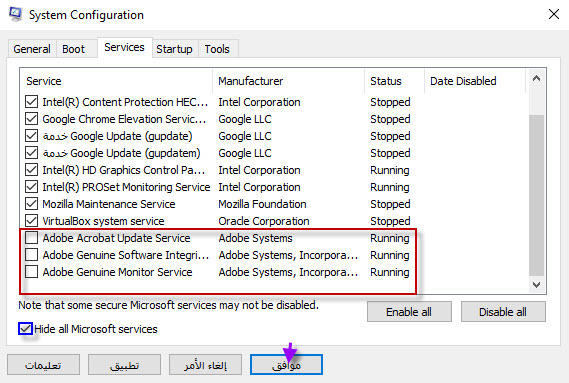Toggle Google Update (gupdate) service checkbox
Screen dimensions: 569x383
coord(32,136)
